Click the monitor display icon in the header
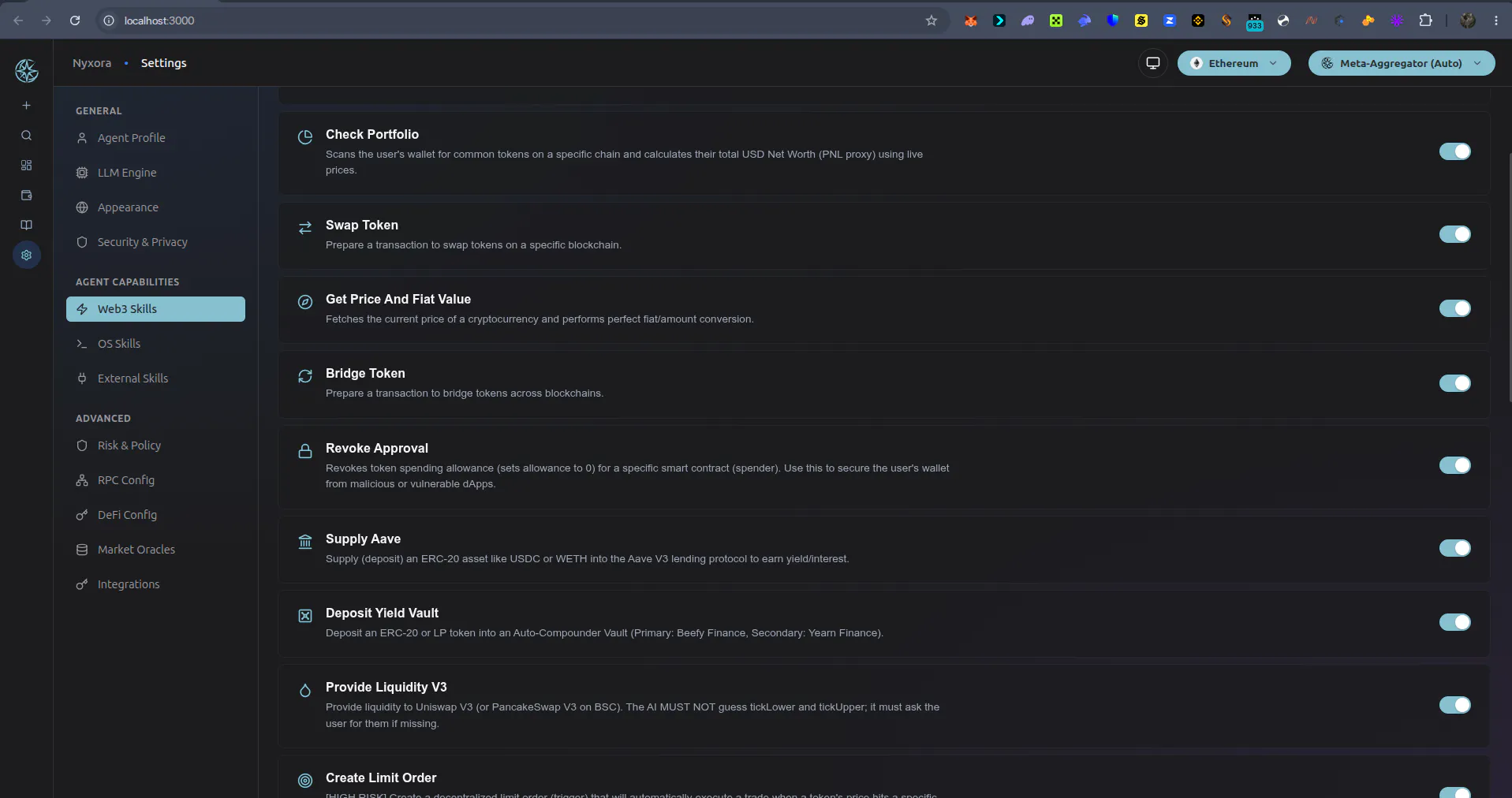This screenshot has width=1512, height=798. tap(1153, 63)
